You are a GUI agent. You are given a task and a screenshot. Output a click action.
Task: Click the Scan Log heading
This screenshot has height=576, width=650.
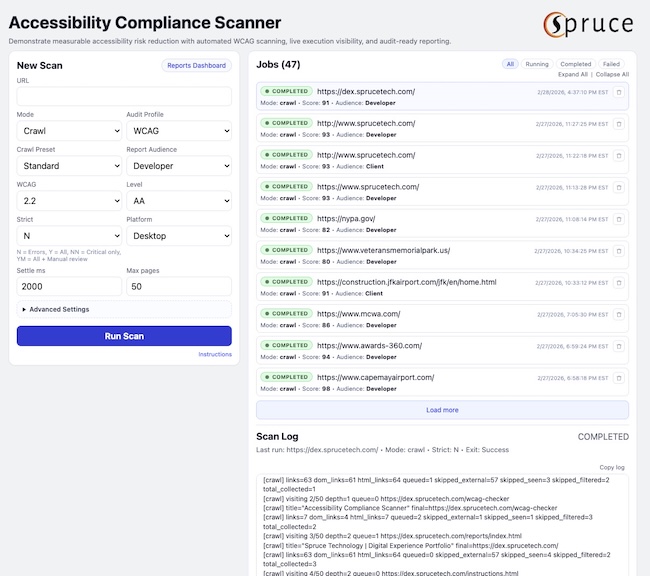277,437
